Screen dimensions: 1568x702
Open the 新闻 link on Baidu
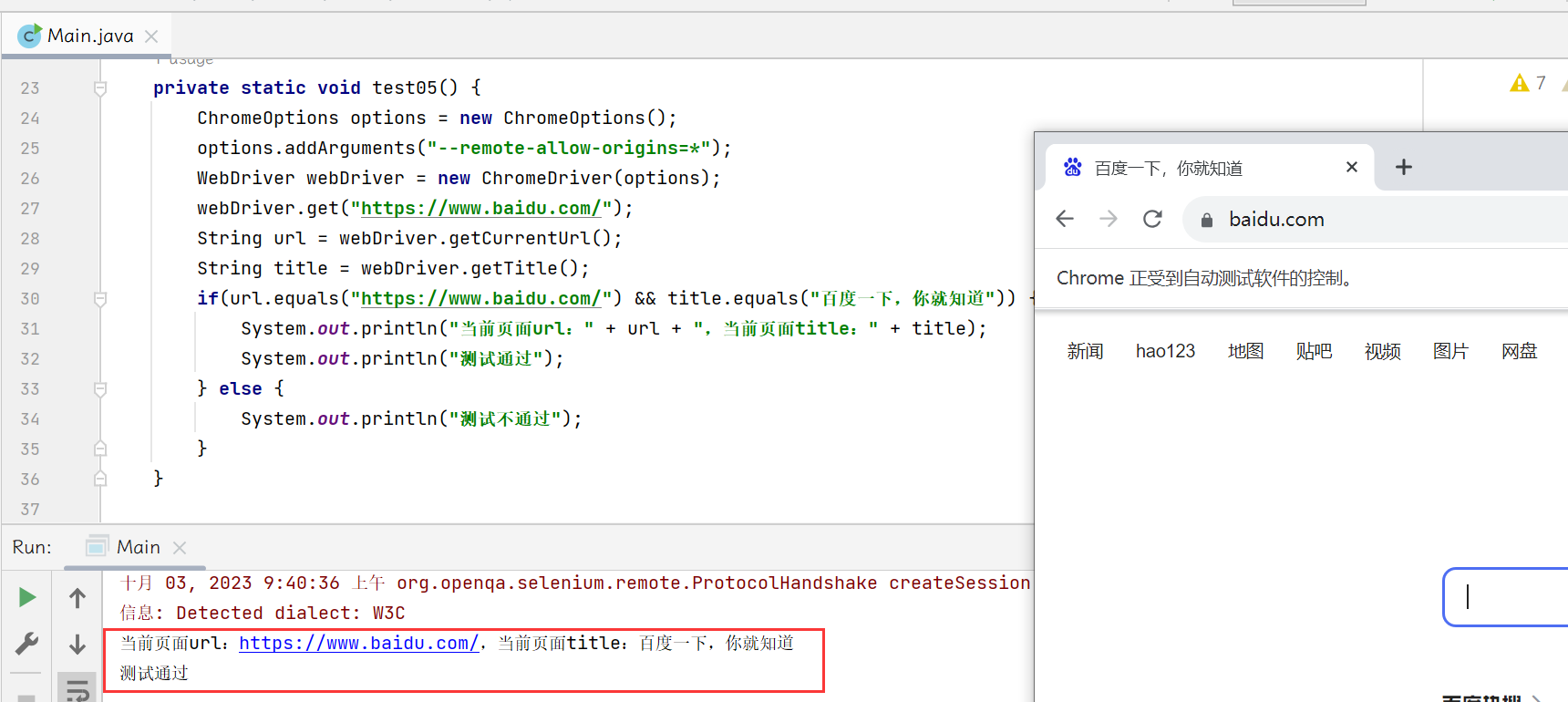click(1085, 351)
